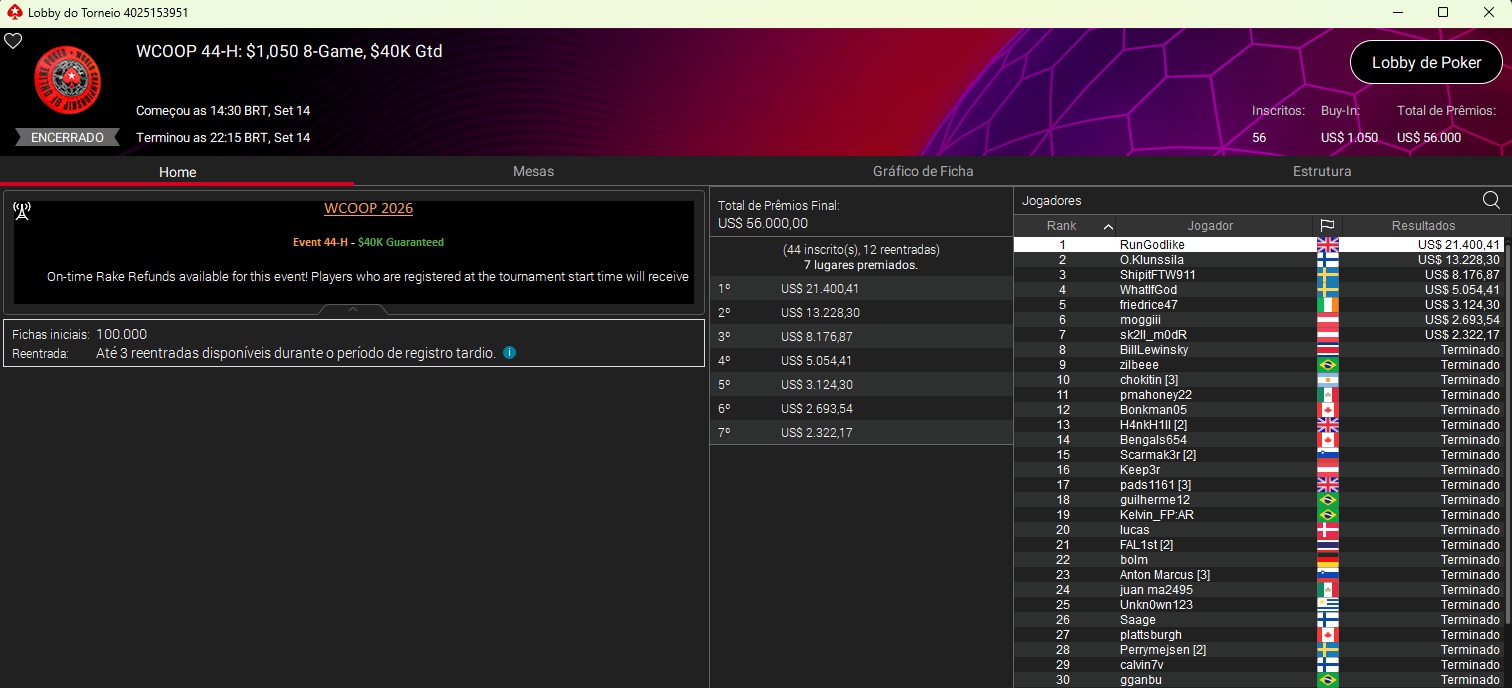
Task: Select player row juan ma2495
Action: (1259, 590)
